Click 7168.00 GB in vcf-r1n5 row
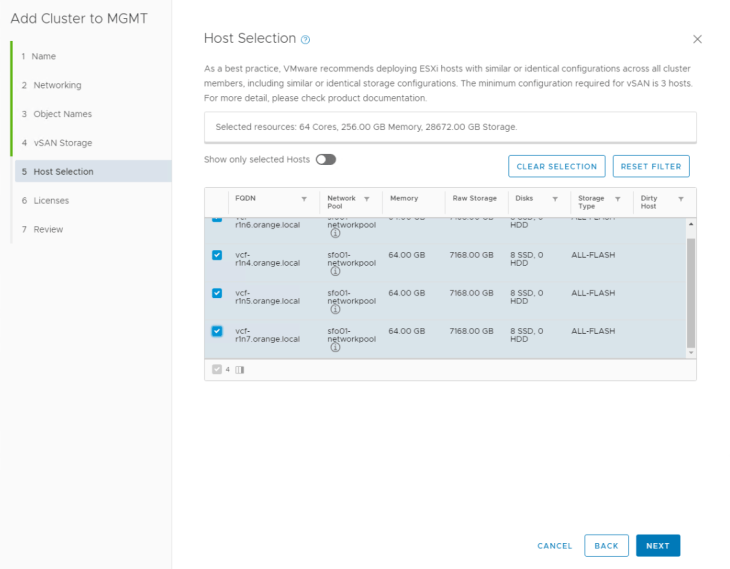Viewport: 730px width, 569px height. click(471, 293)
